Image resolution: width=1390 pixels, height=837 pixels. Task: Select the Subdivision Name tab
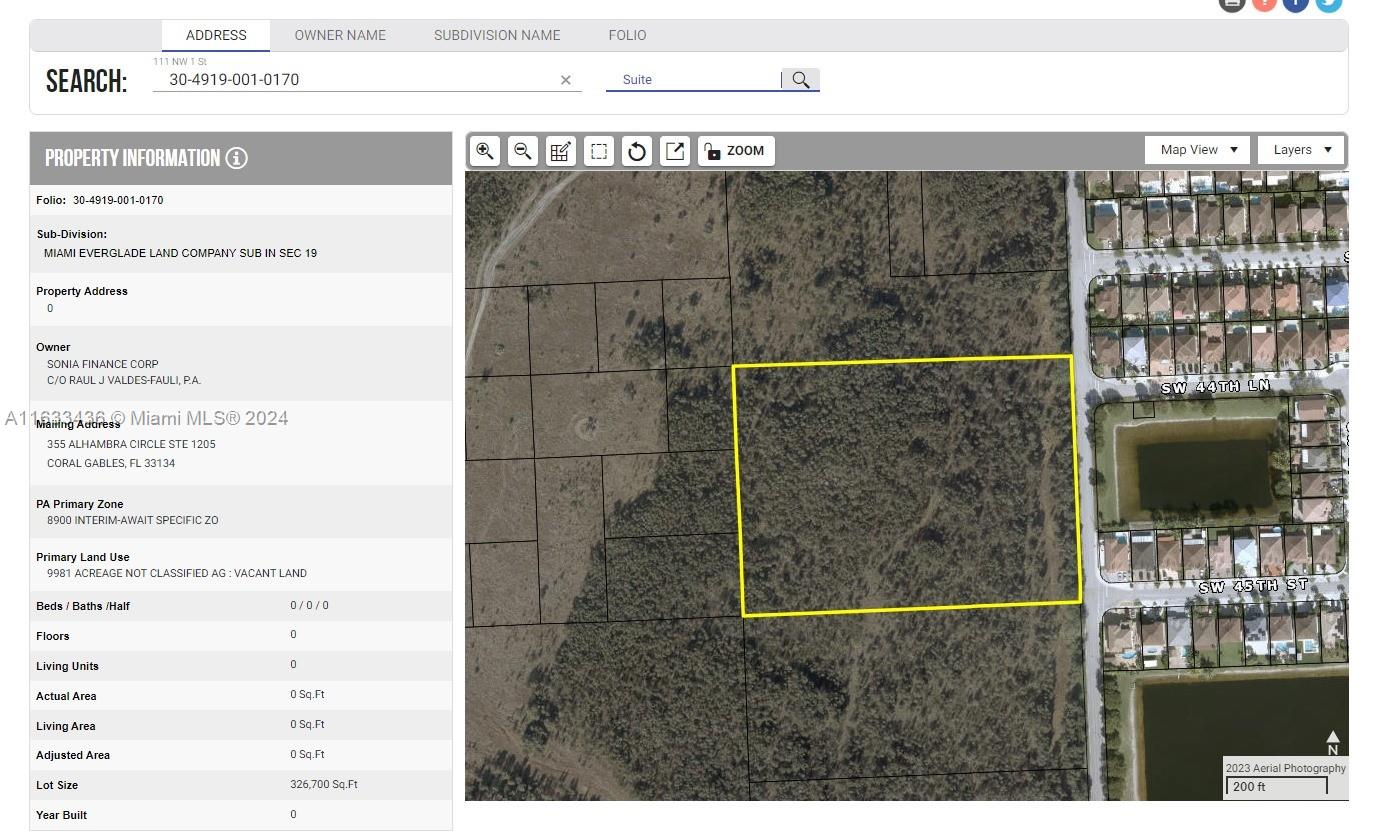click(497, 35)
